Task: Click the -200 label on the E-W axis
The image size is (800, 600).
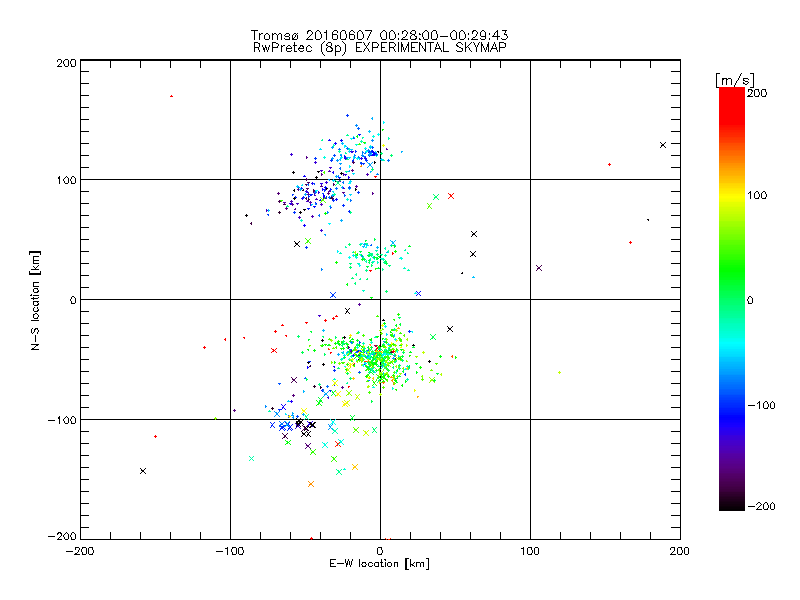Action: tap(80, 551)
